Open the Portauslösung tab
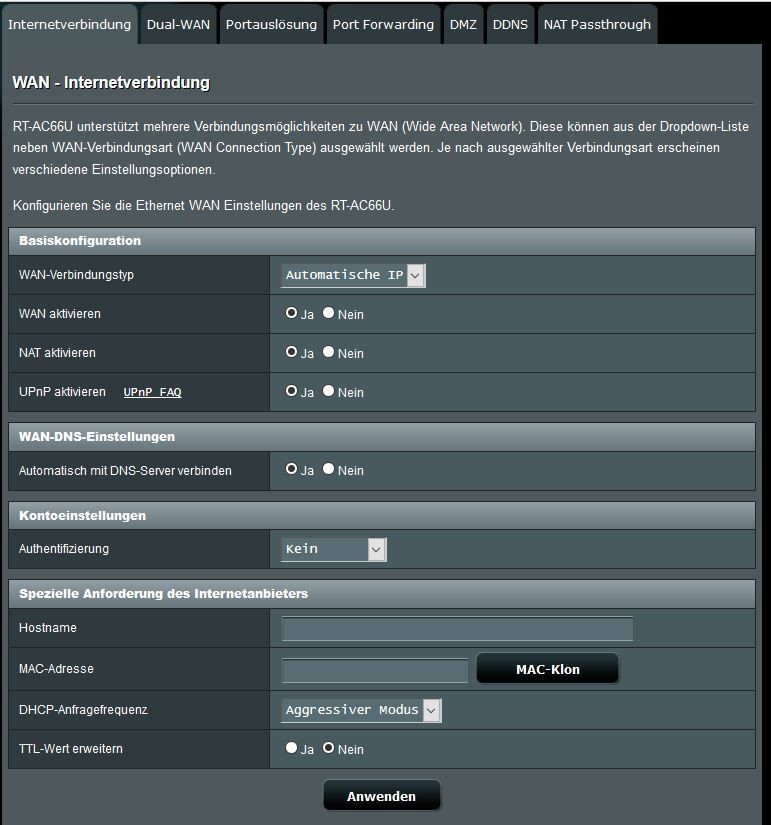The width and height of the screenshot is (771, 825). pos(271,25)
